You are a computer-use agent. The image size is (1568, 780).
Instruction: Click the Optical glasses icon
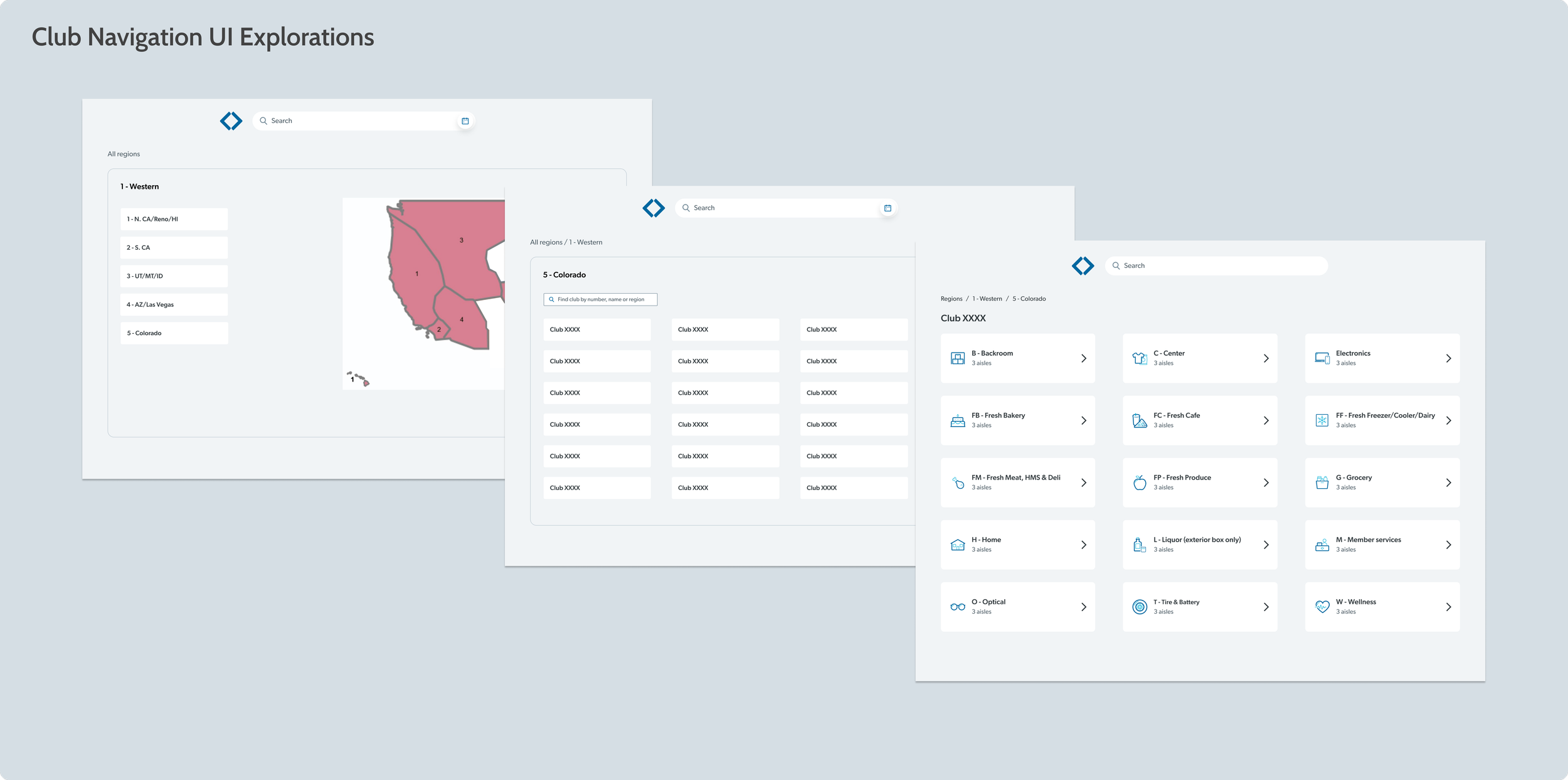point(957,607)
